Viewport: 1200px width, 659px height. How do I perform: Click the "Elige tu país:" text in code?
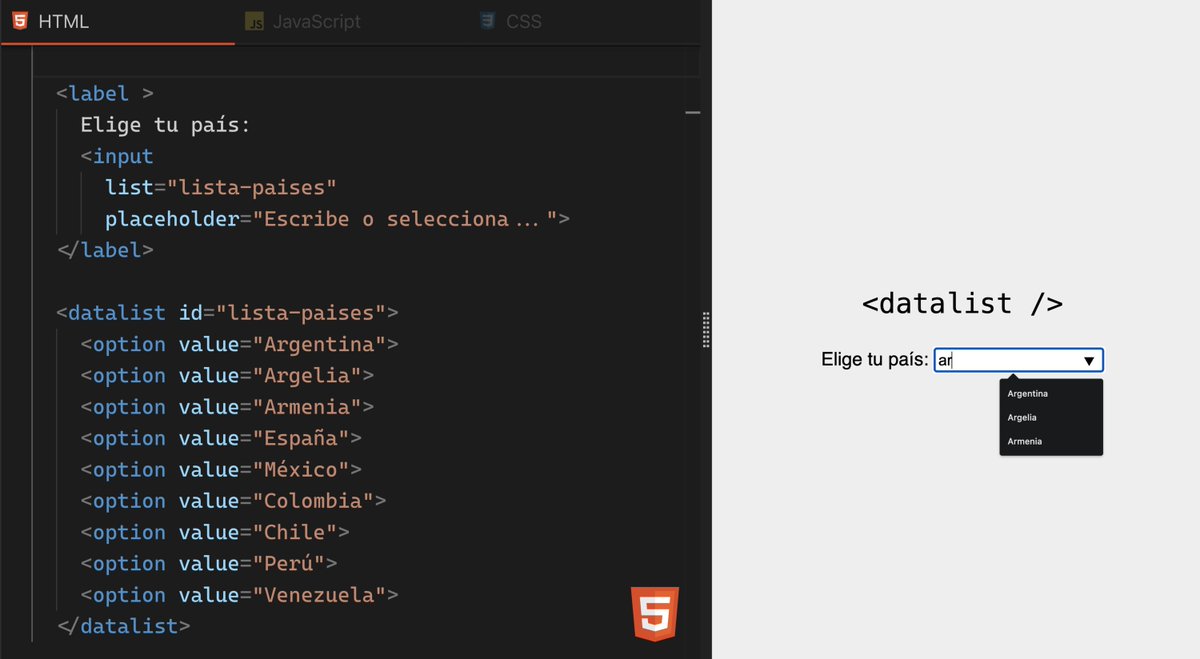click(165, 125)
